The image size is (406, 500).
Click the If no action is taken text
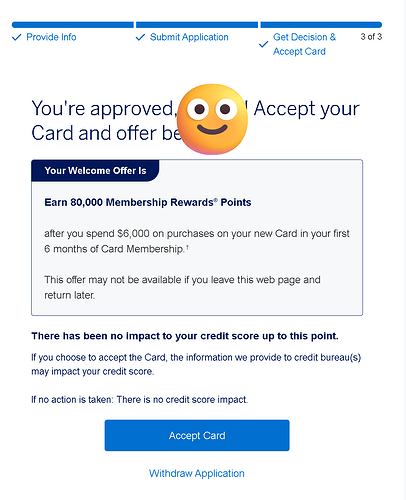click(140, 399)
